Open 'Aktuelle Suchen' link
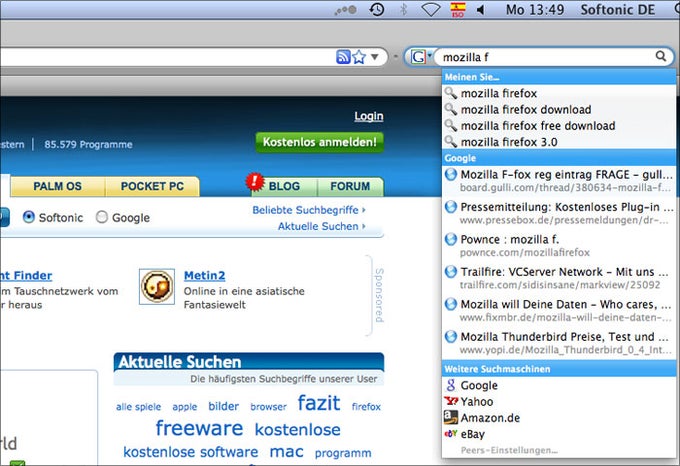The image size is (680, 466). [322, 226]
